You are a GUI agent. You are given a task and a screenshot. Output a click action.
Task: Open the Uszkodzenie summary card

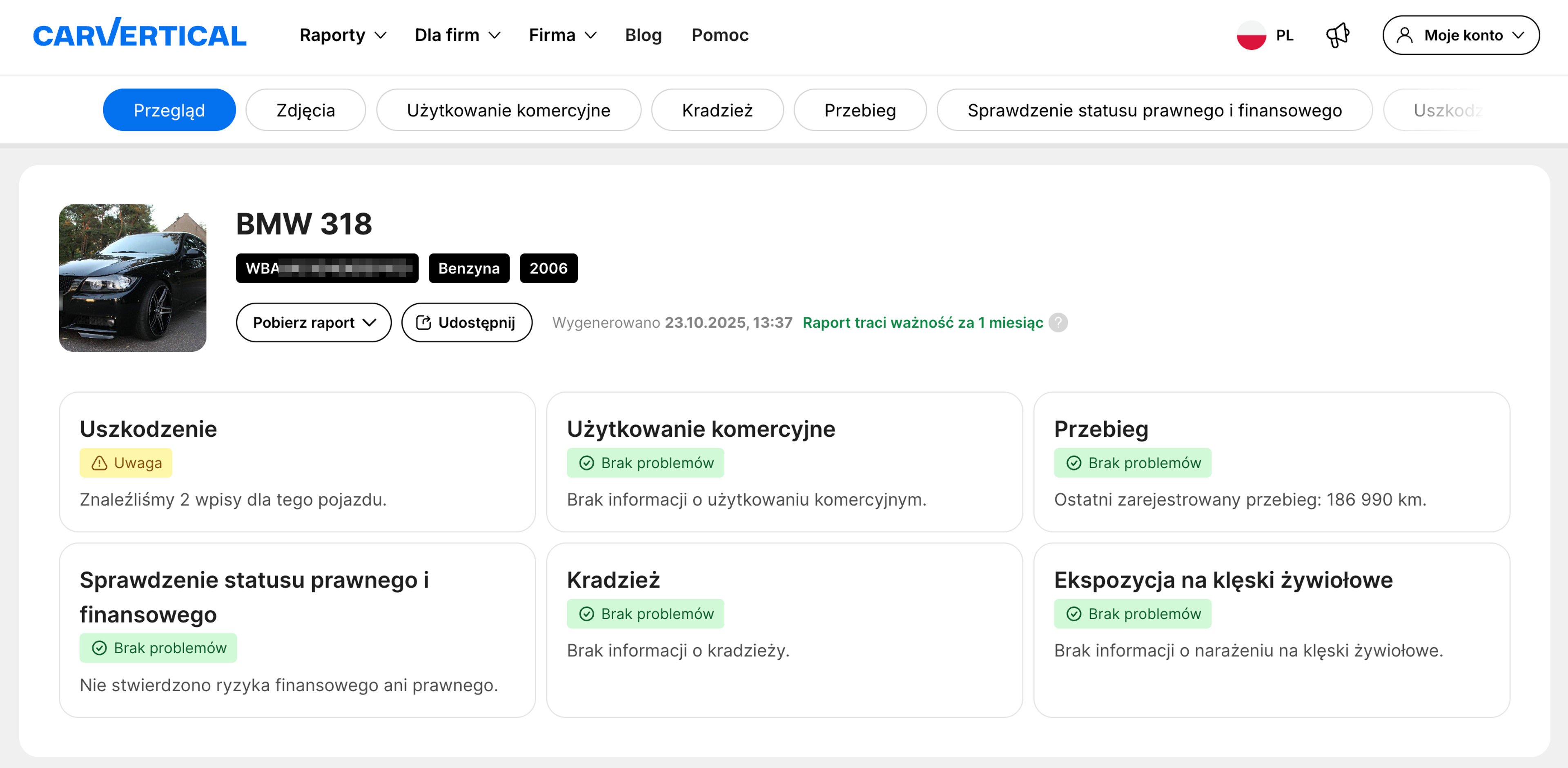tap(297, 462)
